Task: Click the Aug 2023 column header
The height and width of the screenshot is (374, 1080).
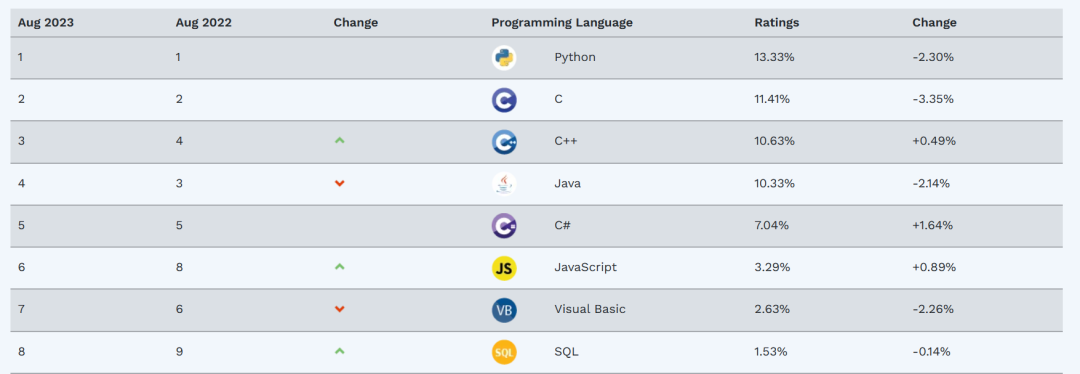Action: tap(45, 23)
